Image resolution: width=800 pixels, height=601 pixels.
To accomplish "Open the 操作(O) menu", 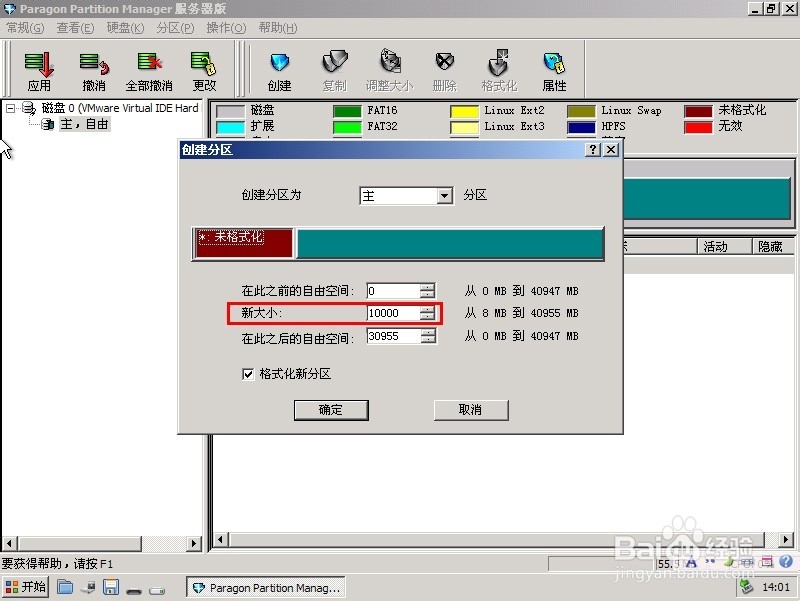I will point(226,28).
